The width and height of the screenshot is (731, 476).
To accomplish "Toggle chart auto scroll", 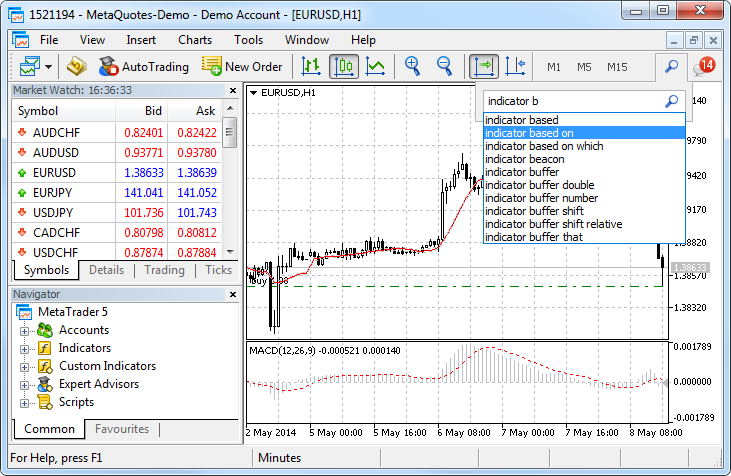I will click(483, 67).
